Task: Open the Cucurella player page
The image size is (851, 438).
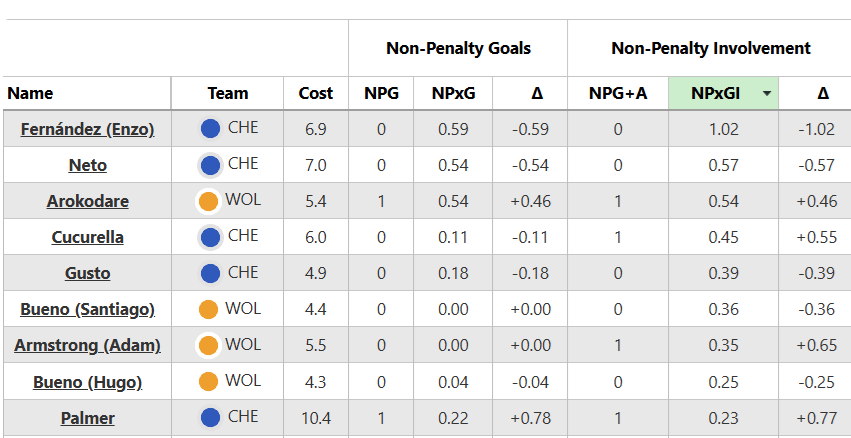Action: click(87, 237)
